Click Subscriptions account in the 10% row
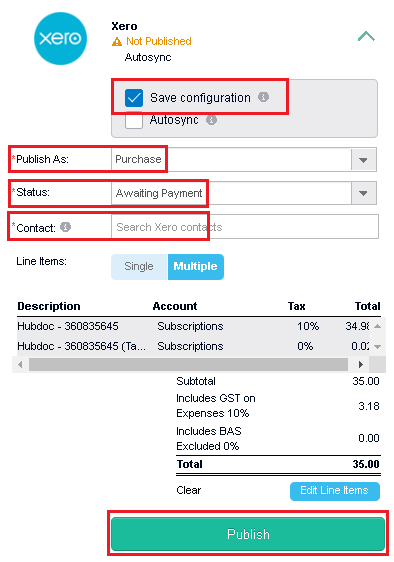 [190, 327]
